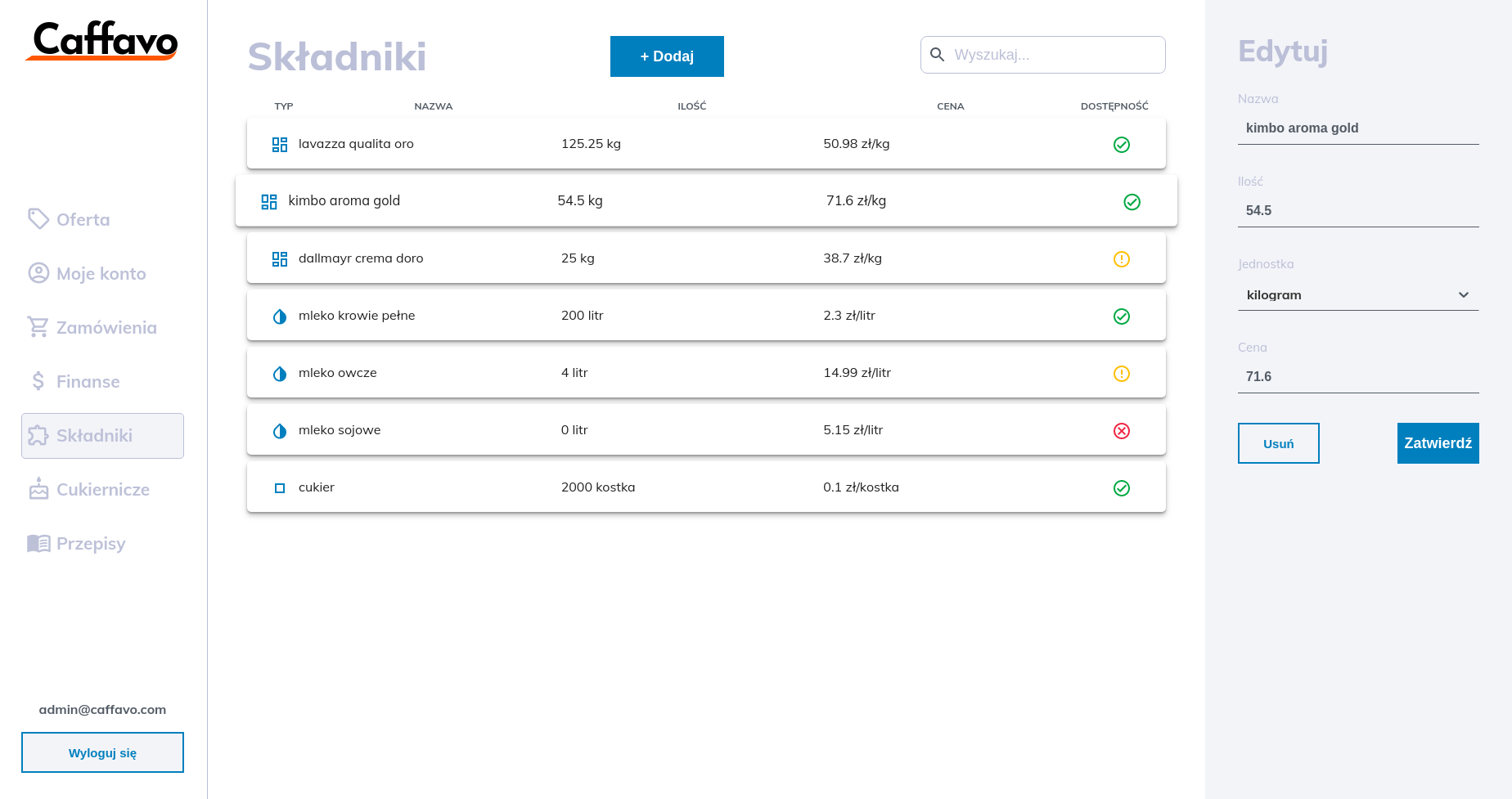Click the 200 litr quantity
The height and width of the screenshot is (799, 1512).
pos(583,316)
